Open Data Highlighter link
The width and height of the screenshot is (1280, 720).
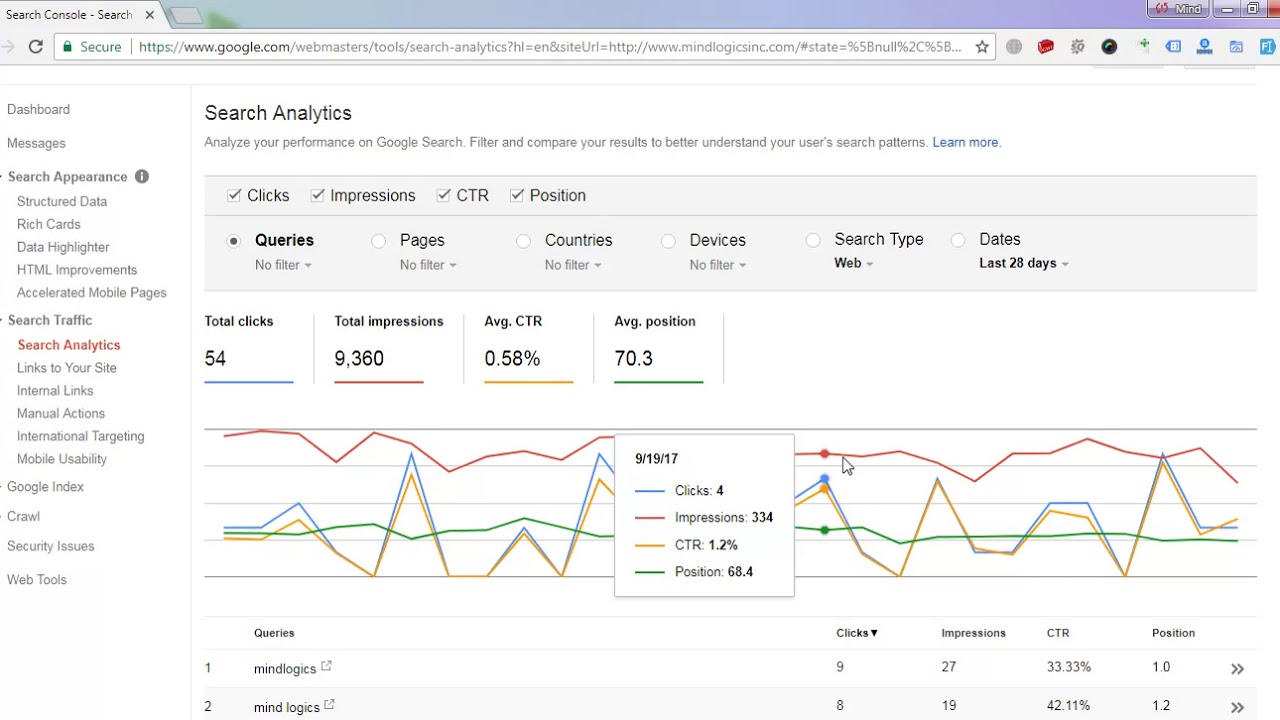click(x=63, y=247)
